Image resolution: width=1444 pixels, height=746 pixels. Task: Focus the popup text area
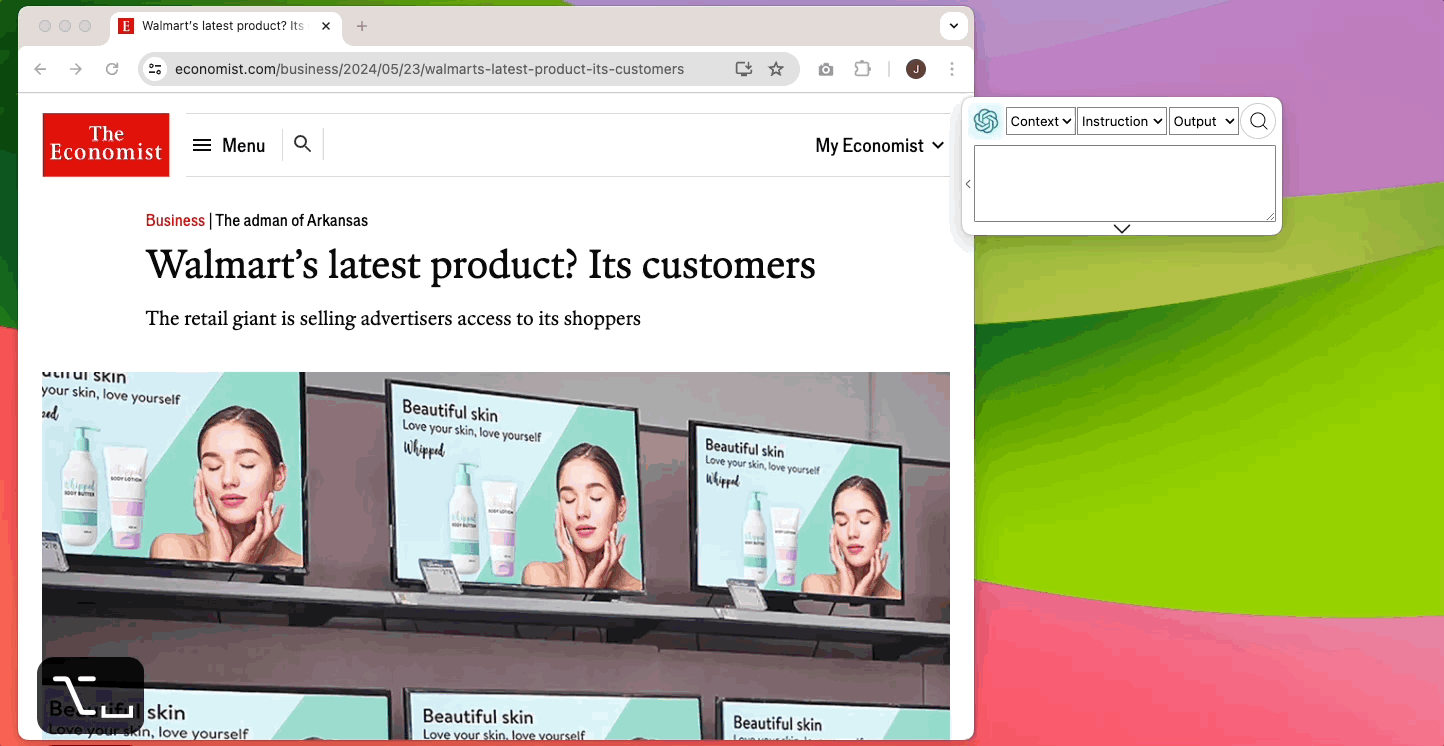point(1125,183)
